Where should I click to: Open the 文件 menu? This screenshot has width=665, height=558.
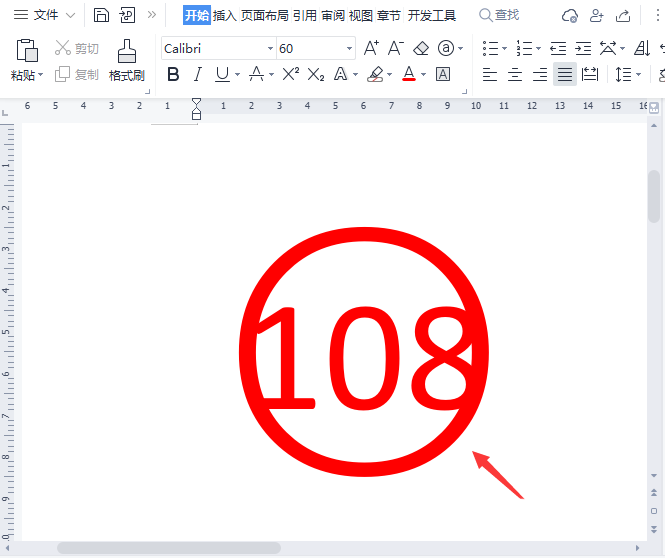[x=46, y=15]
